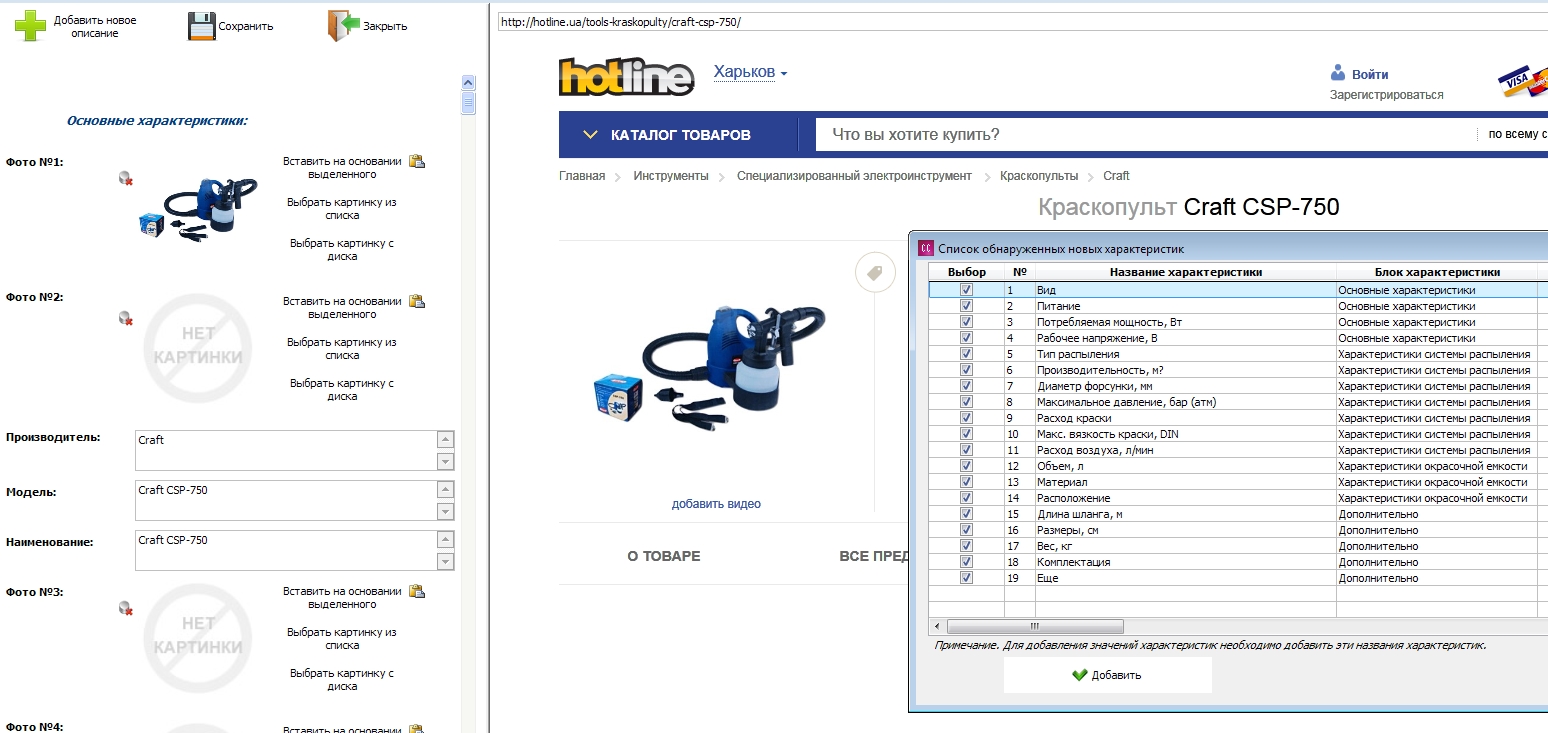This screenshot has width=1548, height=733.
Task: Toggle checkbox for Расход краски
Action: click(966, 418)
